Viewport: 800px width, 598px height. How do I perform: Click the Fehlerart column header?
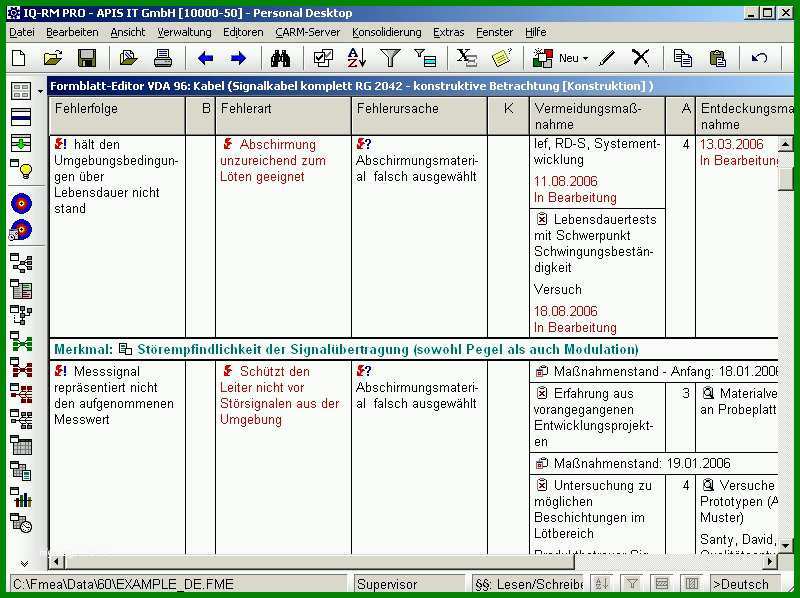[x=283, y=116]
